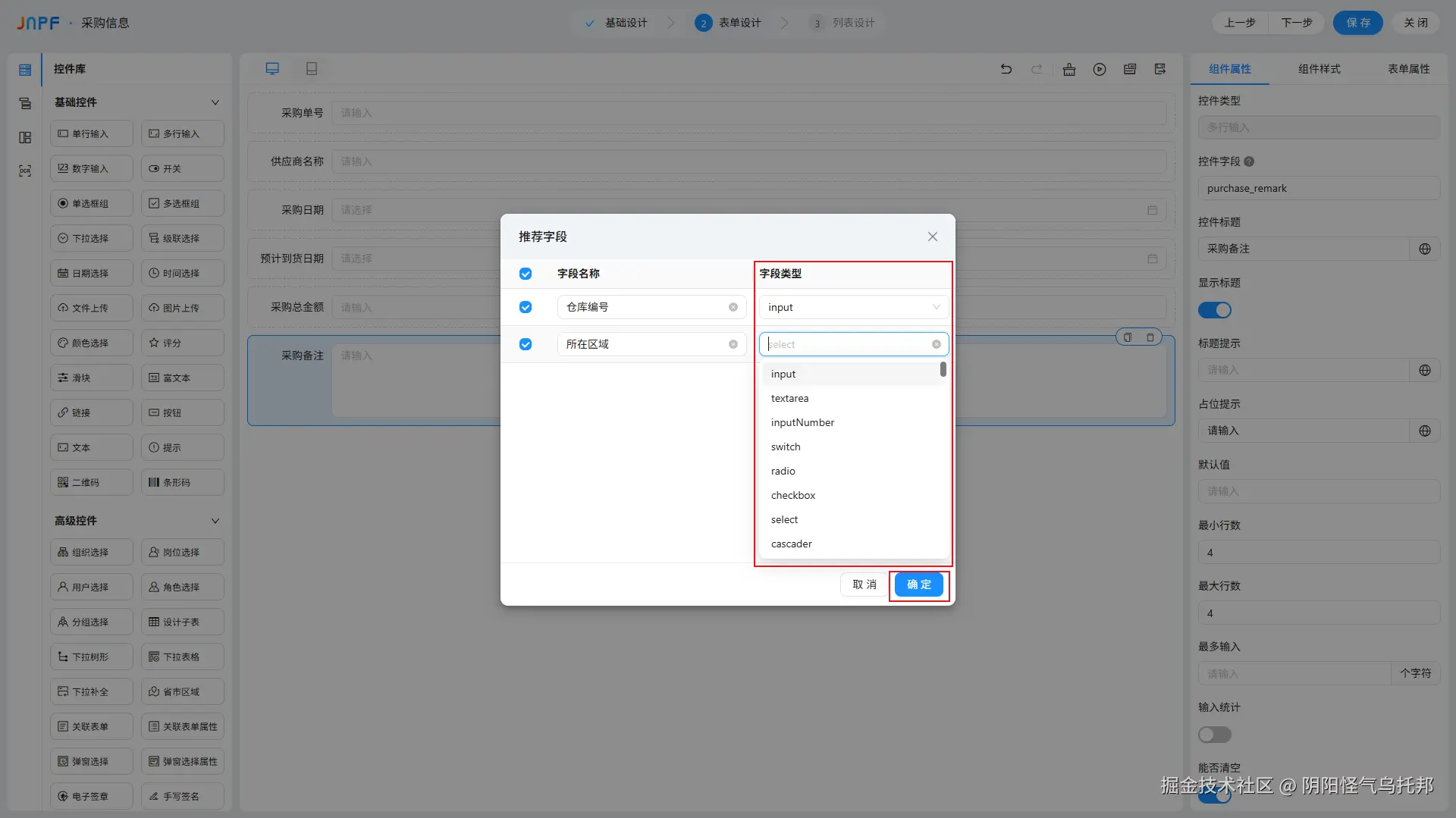Image resolution: width=1456 pixels, height=818 pixels.
Task: Open the 组件属性 tab
Action: click(1230, 69)
